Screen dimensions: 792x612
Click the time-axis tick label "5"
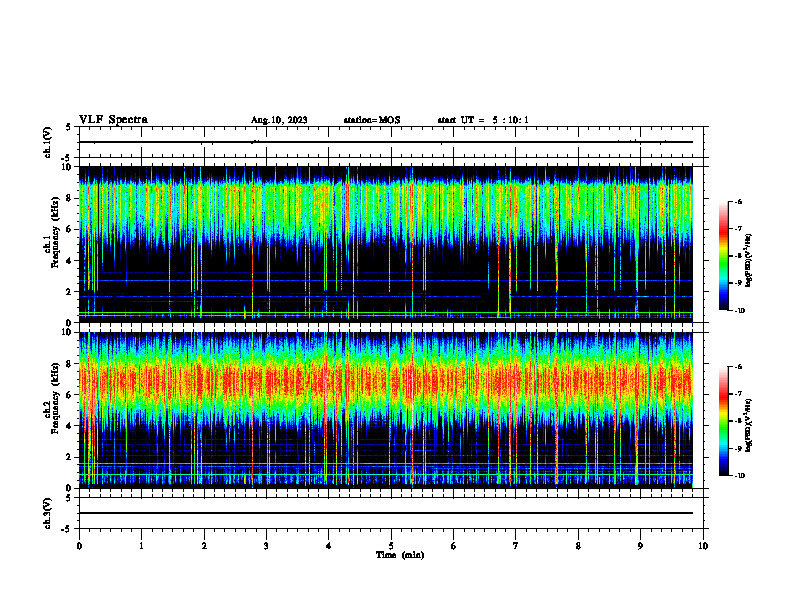(x=391, y=546)
